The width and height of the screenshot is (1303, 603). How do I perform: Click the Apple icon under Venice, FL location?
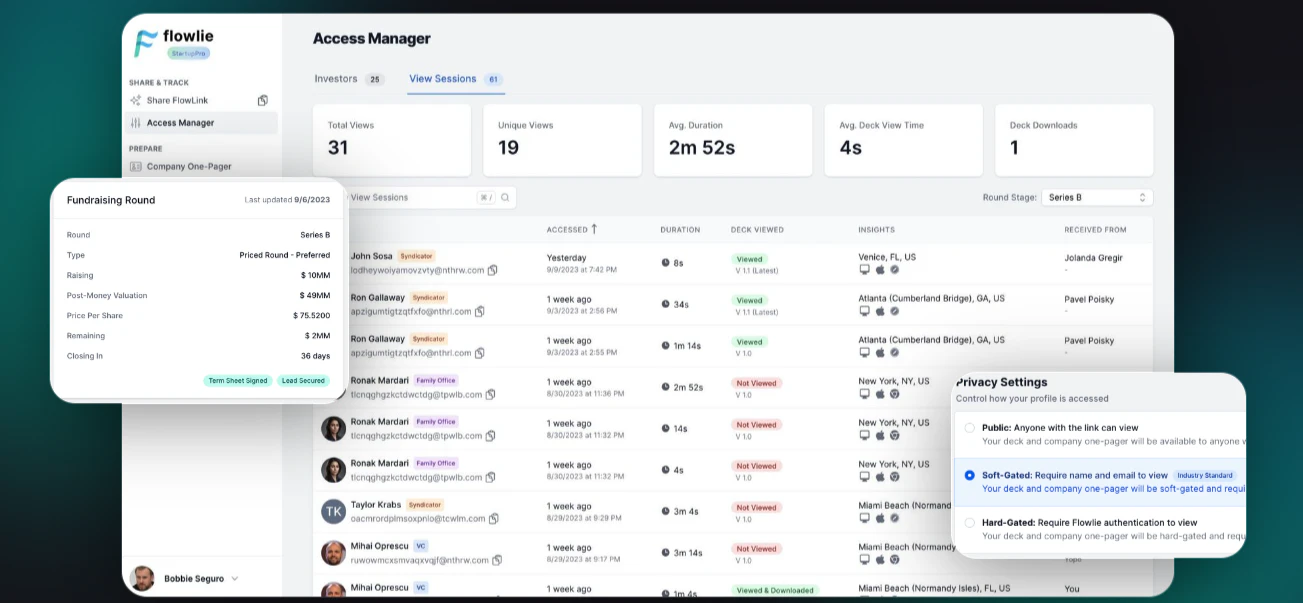pos(878,270)
